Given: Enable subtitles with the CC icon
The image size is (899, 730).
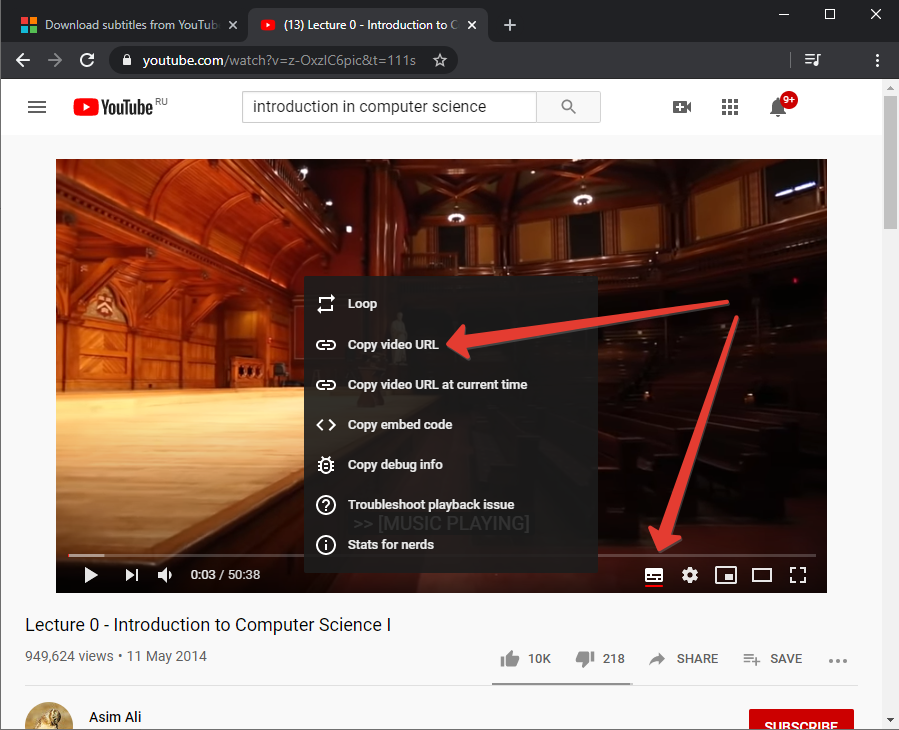Looking at the screenshot, I should tap(654, 575).
